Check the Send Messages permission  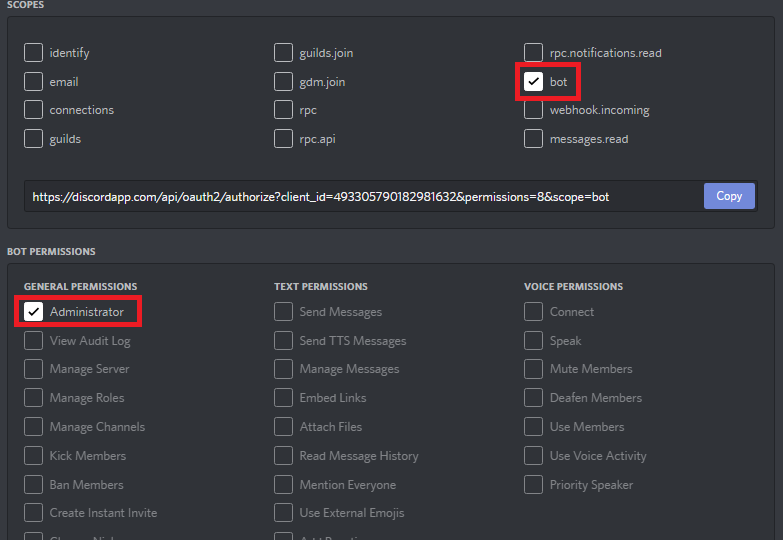(x=283, y=312)
